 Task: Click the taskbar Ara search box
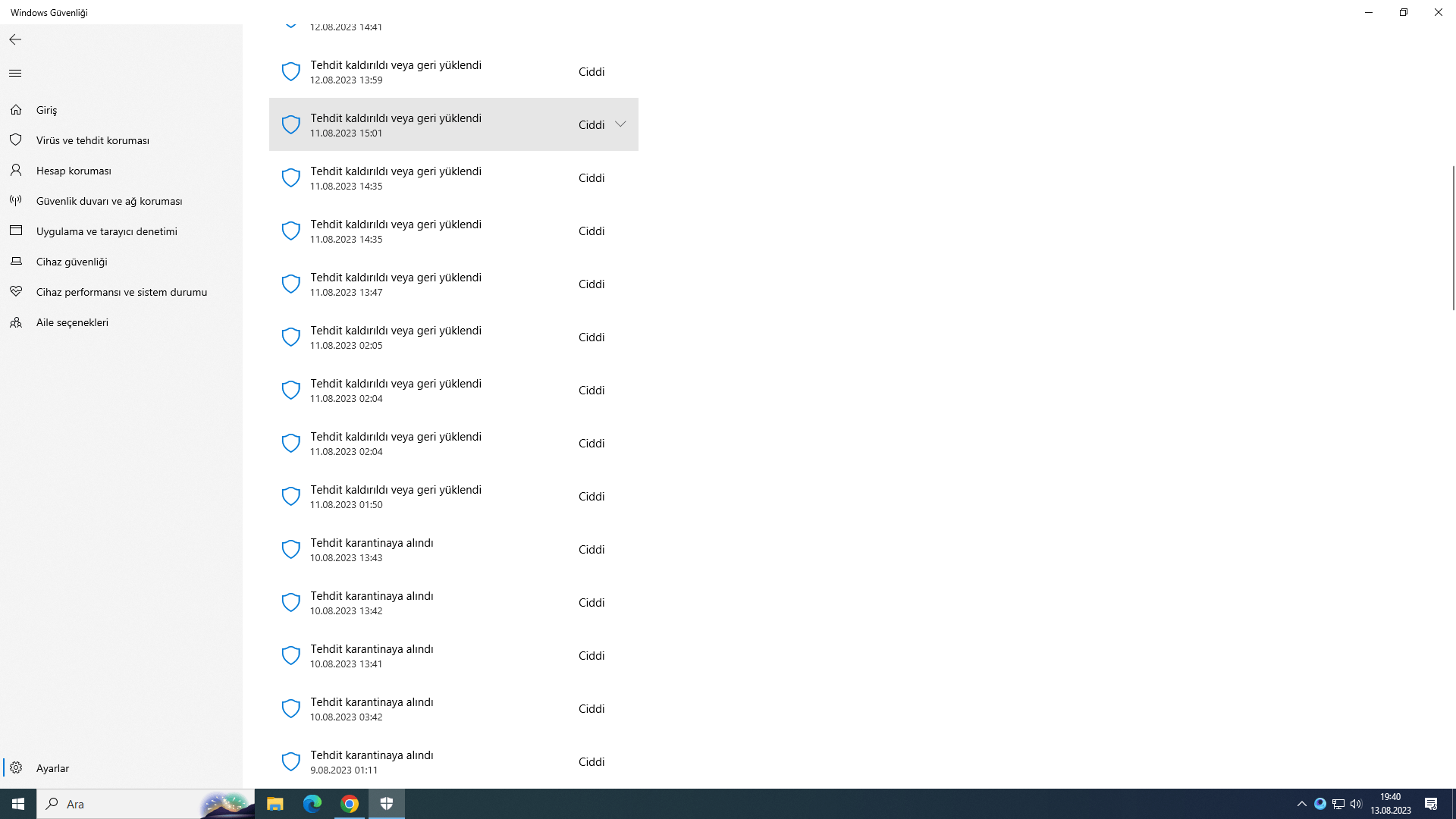(x=146, y=804)
